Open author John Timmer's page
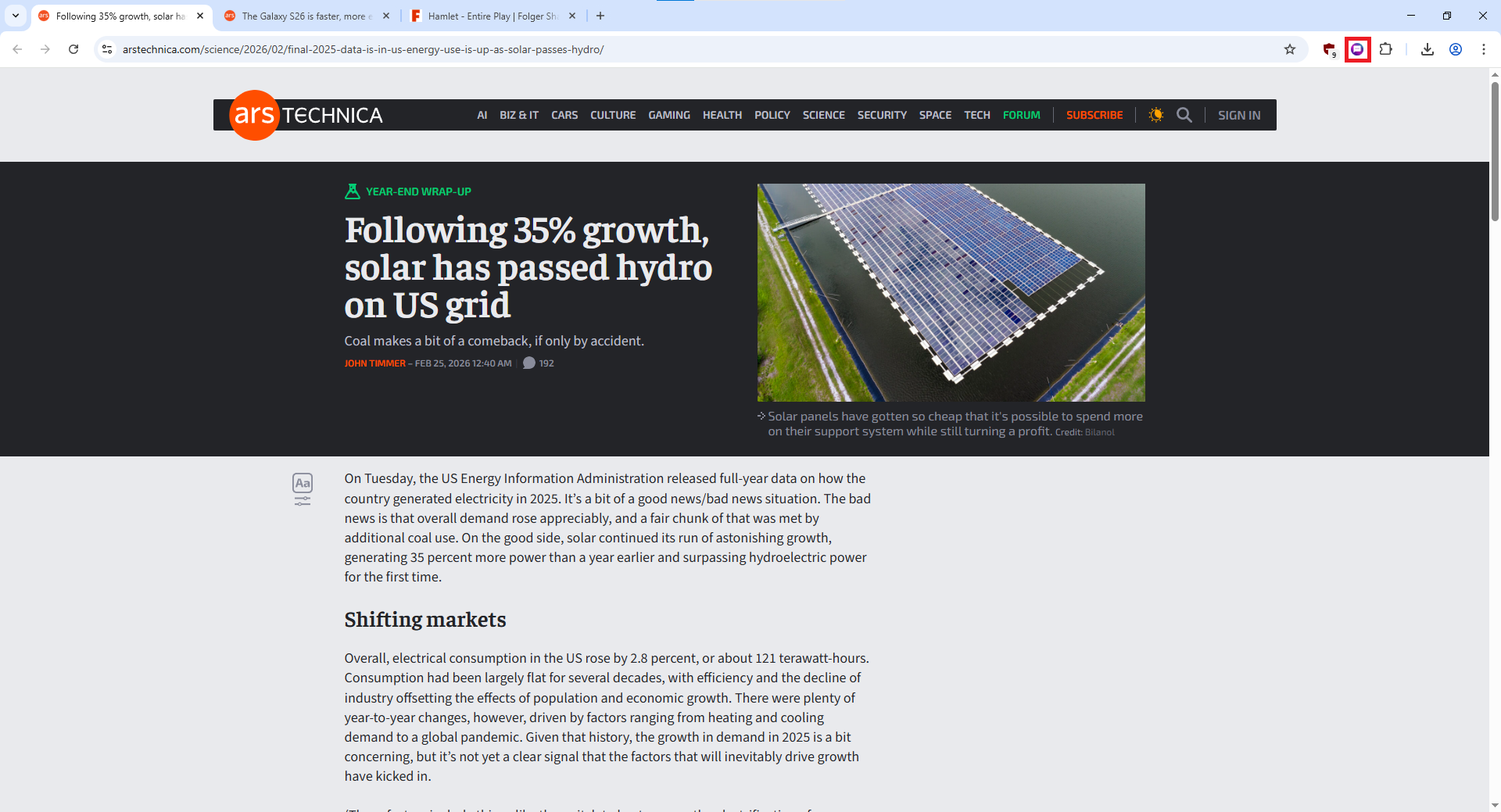The image size is (1501, 812). click(374, 363)
